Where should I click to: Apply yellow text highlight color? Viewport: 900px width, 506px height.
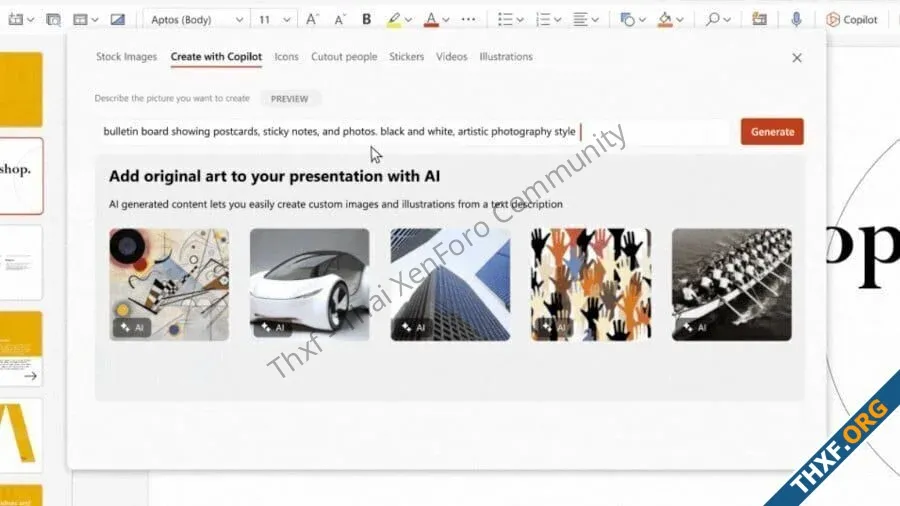coord(394,20)
